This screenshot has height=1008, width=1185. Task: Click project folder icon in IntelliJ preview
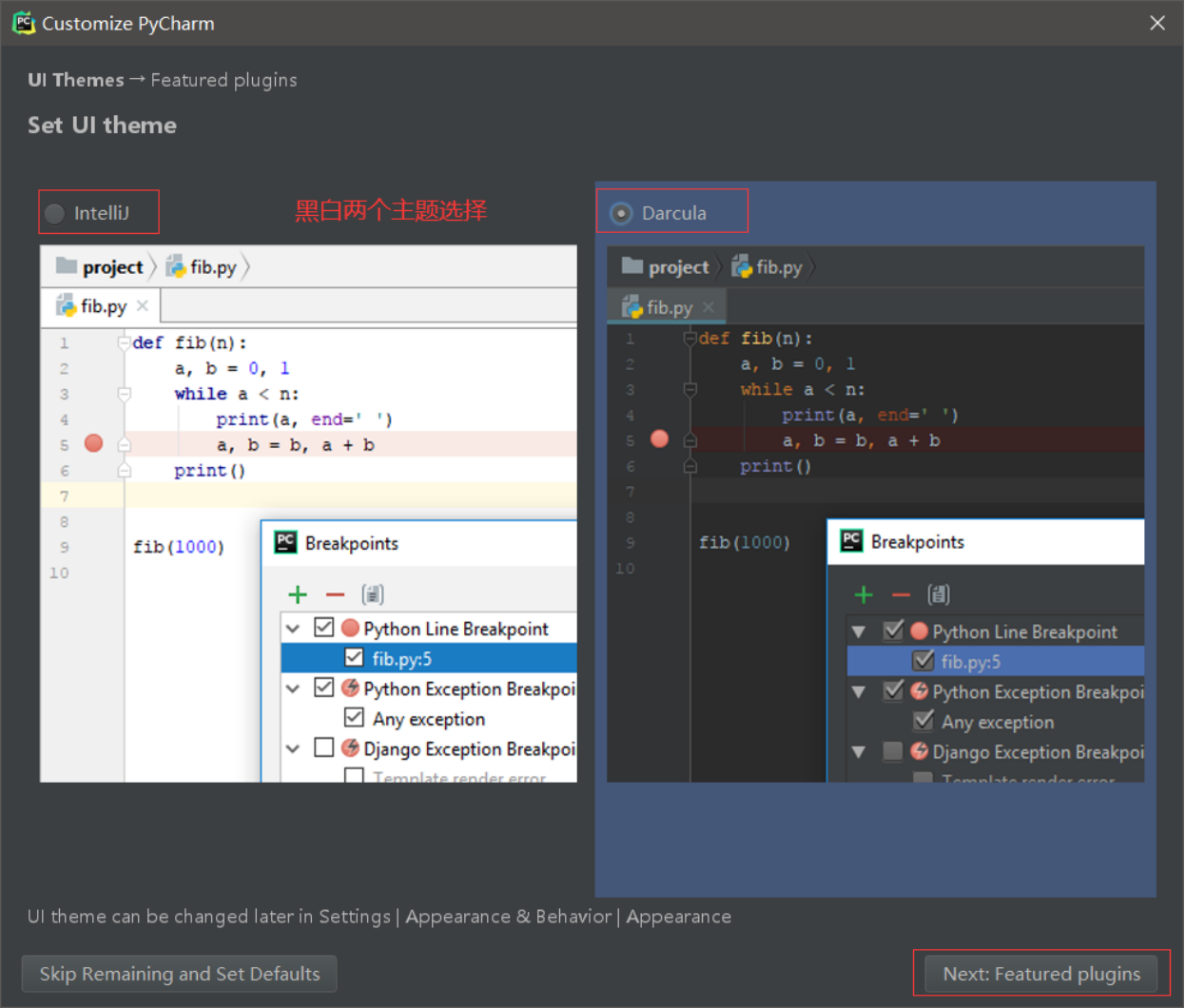67,265
